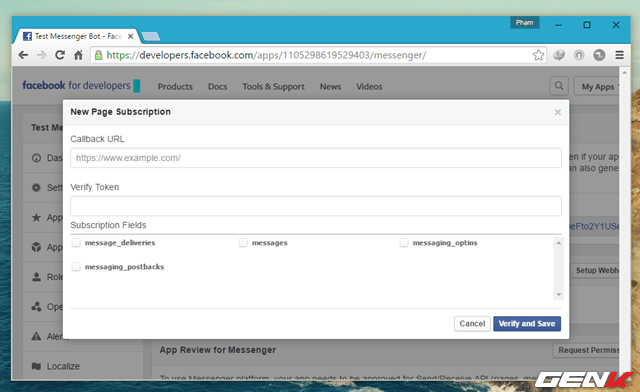This screenshot has width=640, height=392.
Task: Click the Verify and Save button
Action: (x=527, y=324)
